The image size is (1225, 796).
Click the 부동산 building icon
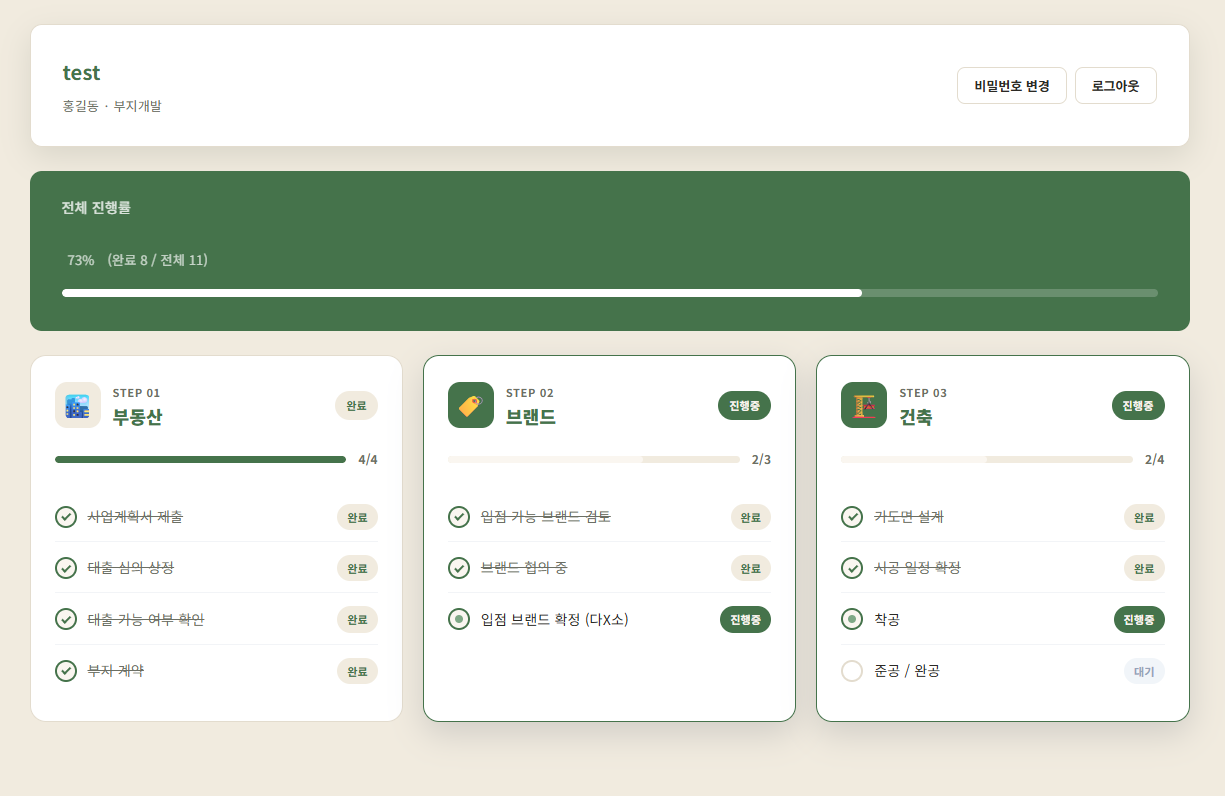[x=78, y=405]
